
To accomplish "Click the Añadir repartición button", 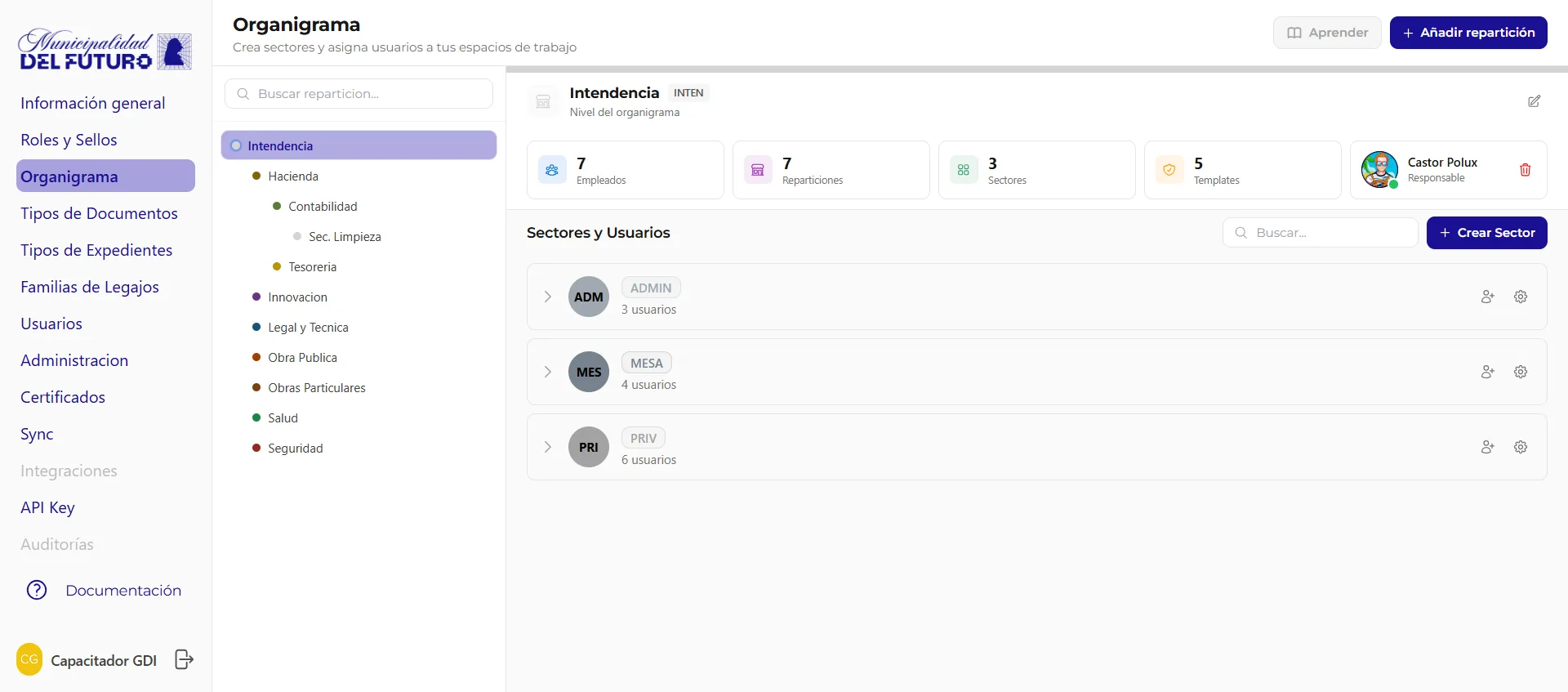I will pos(1468,33).
